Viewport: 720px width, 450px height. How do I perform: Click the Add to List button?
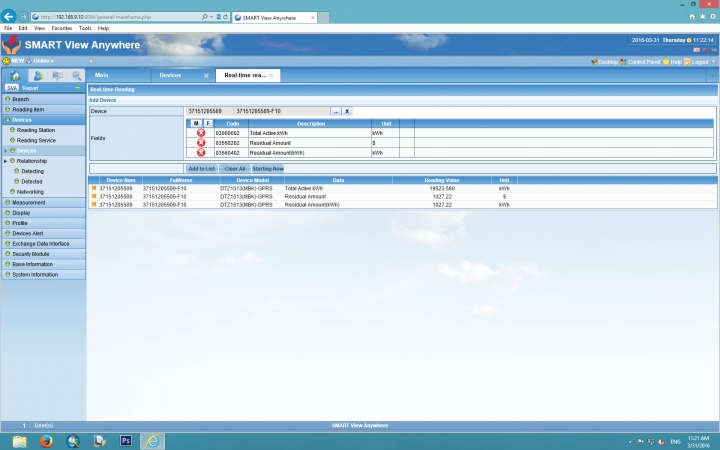[x=202, y=169]
